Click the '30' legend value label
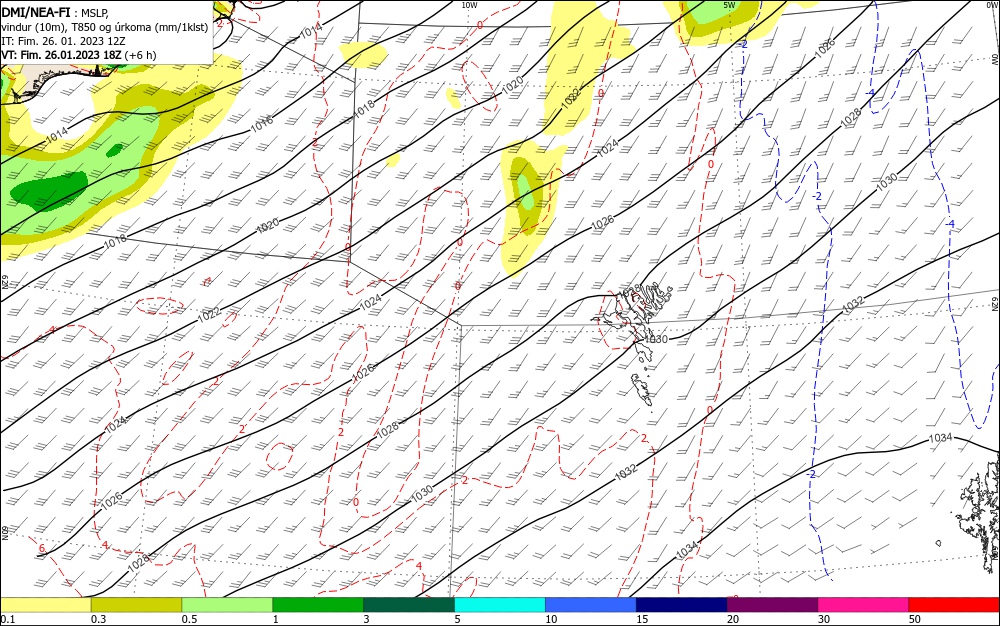1000x626 pixels. 824,619
